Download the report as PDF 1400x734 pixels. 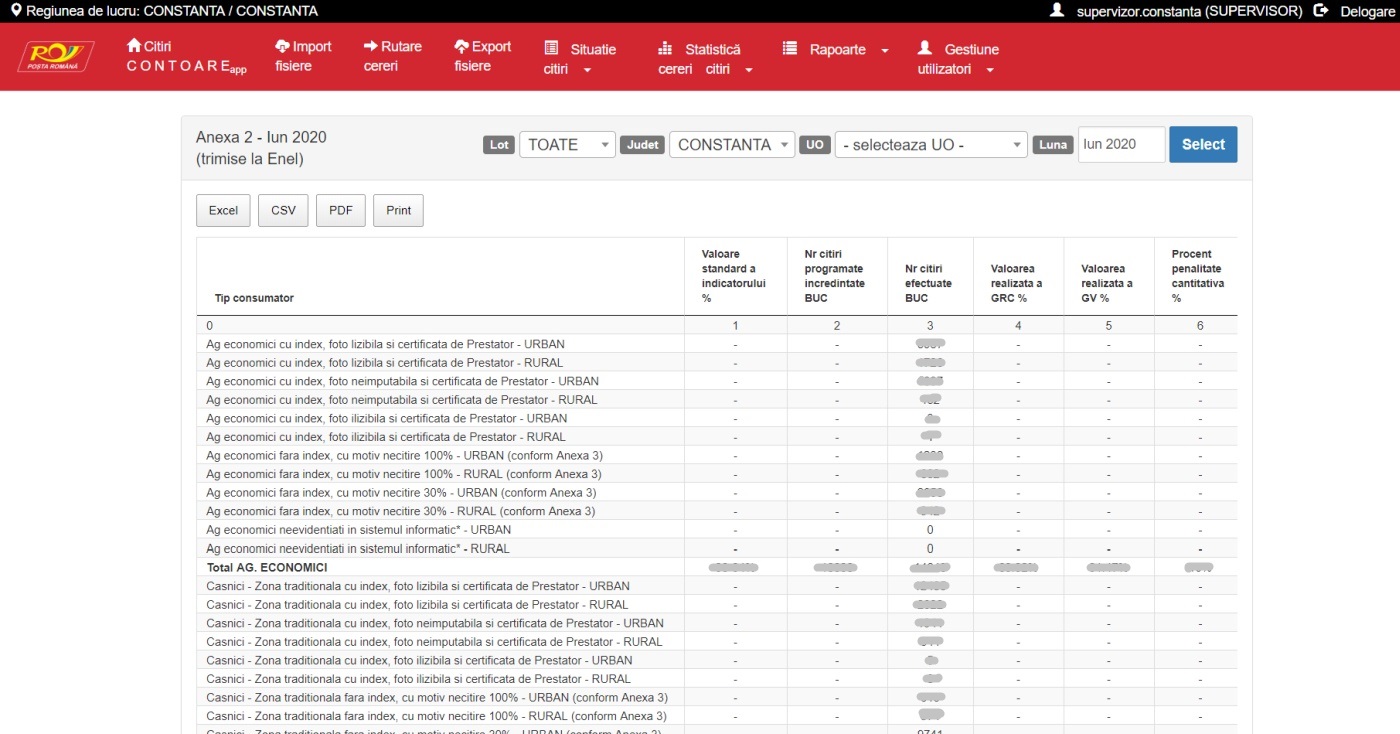tap(341, 211)
